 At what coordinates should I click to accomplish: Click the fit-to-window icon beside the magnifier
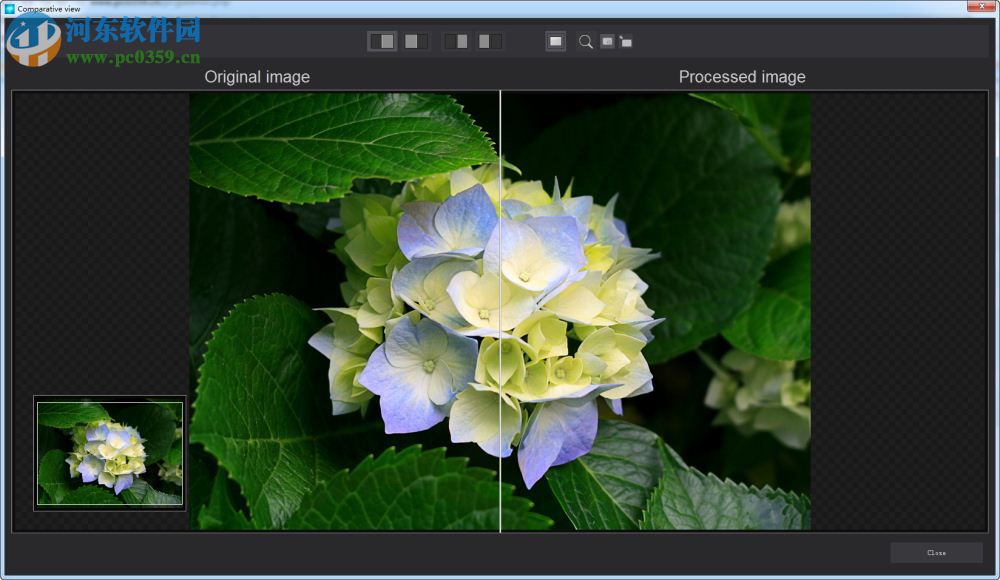[x=607, y=41]
